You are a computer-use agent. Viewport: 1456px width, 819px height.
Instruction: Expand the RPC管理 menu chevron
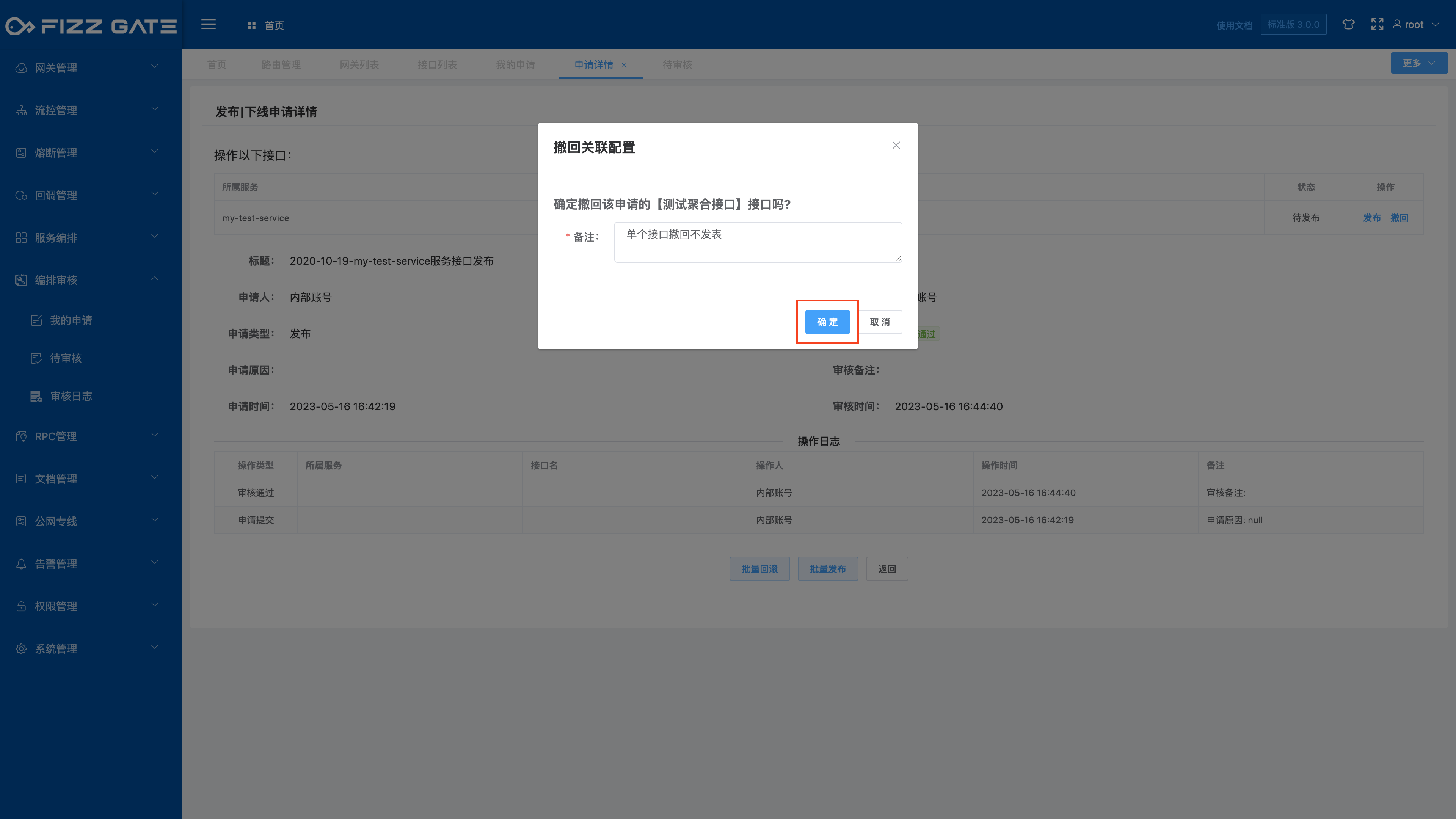coord(154,435)
